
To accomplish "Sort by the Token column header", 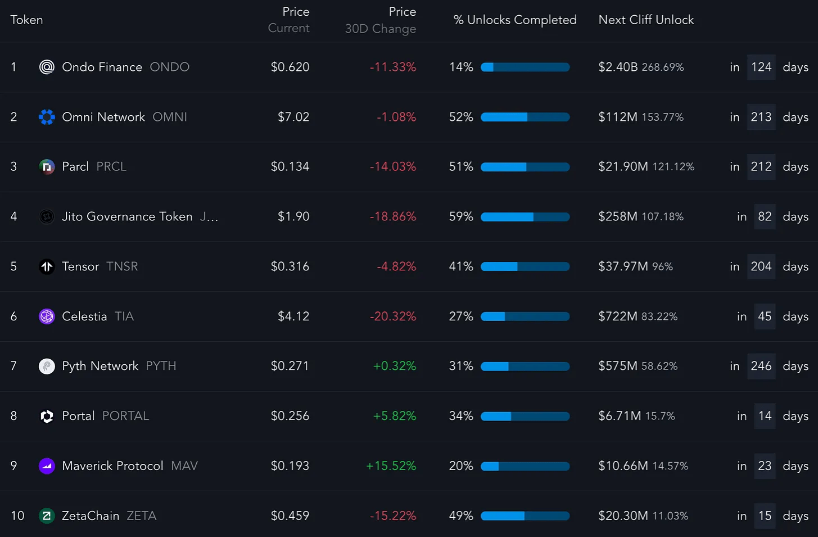I will click(x=27, y=20).
